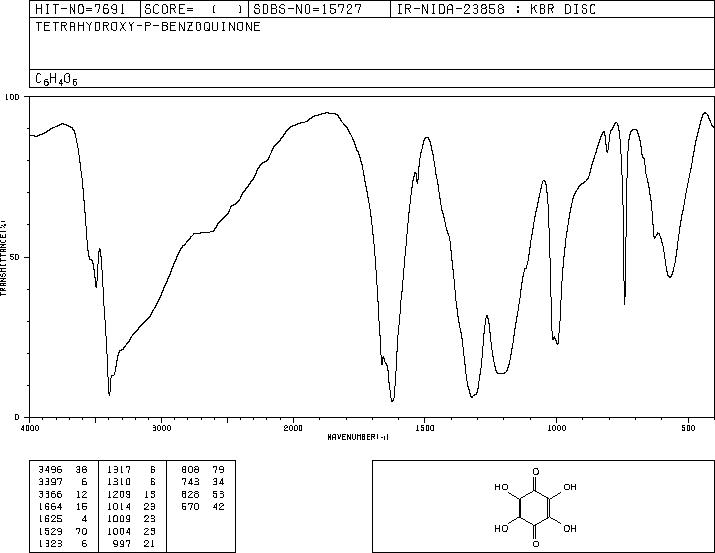Click peak table value 808
The width and height of the screenshot is (715, 553).
coord(190,470)
